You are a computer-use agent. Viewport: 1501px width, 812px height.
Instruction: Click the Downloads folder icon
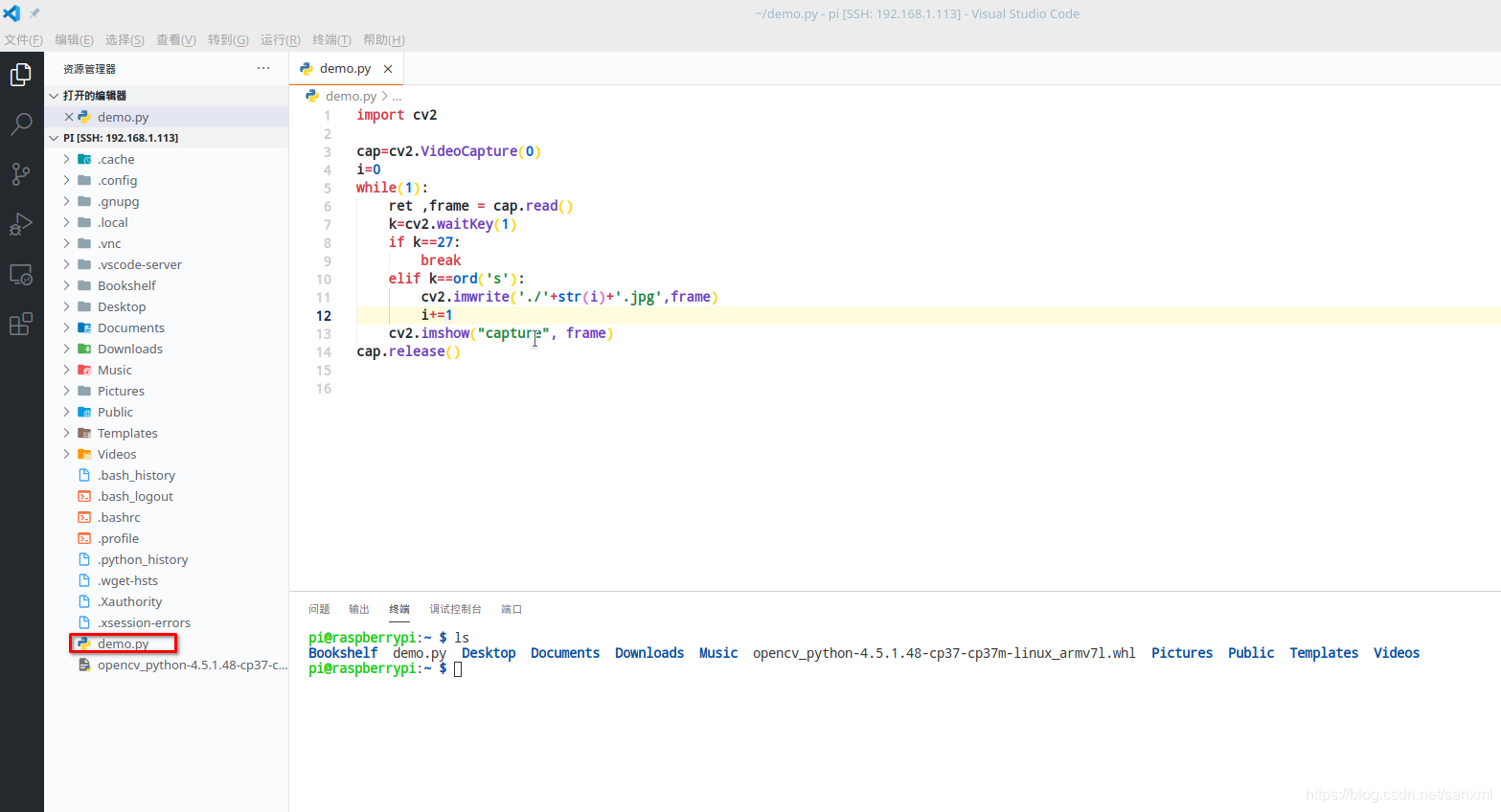click(x=84, y=349)
